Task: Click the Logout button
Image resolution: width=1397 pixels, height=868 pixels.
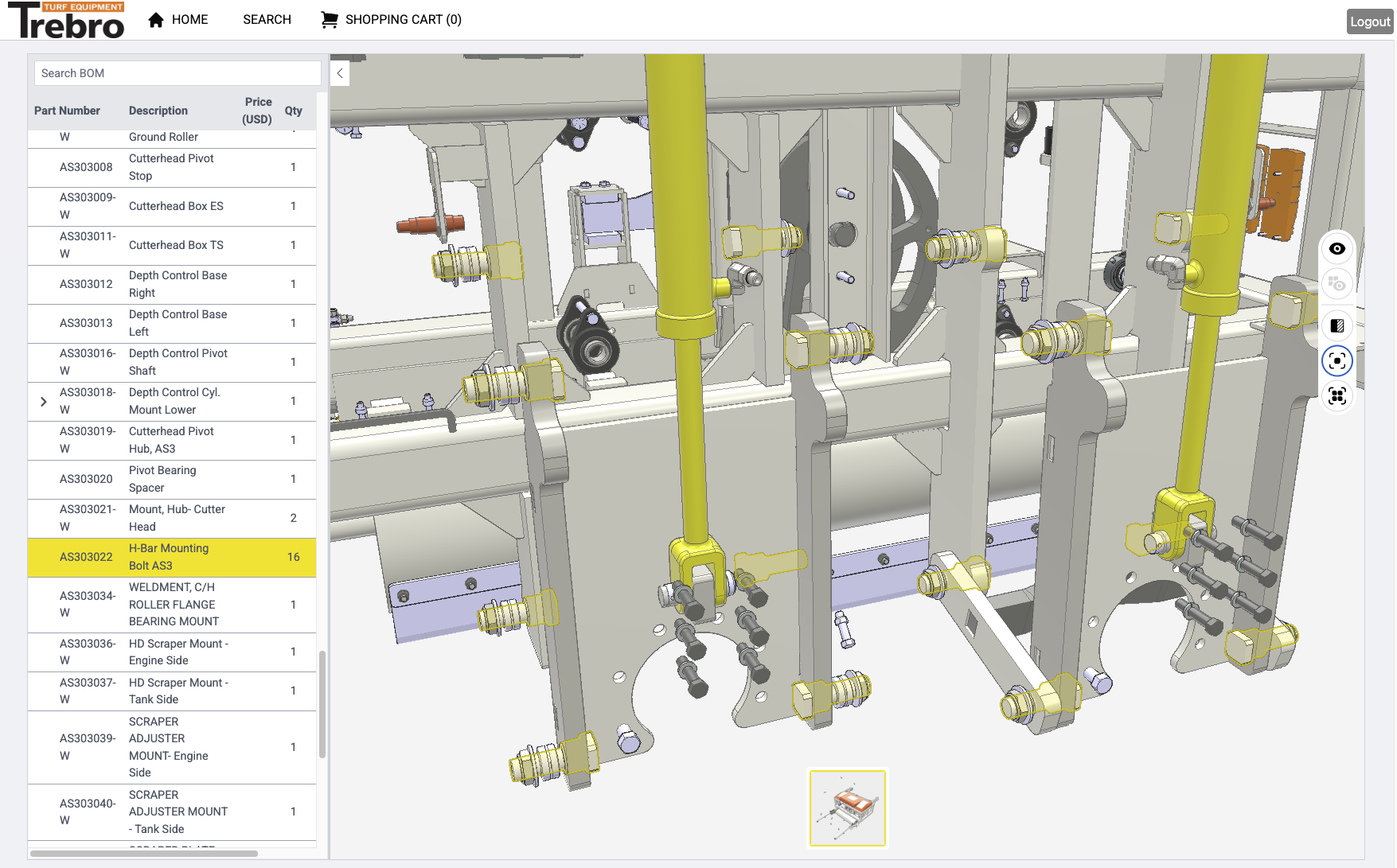Action: pyautogui.click(x=1369, y=21)
